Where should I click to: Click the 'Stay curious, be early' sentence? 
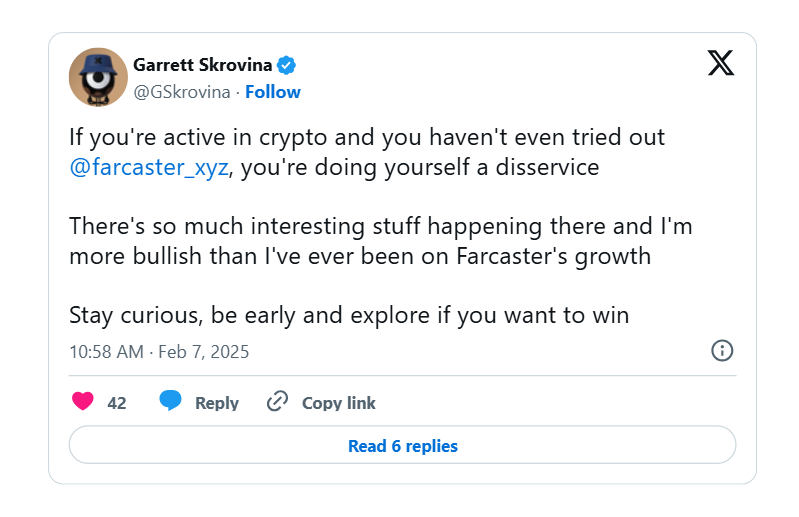coord(349,316)
